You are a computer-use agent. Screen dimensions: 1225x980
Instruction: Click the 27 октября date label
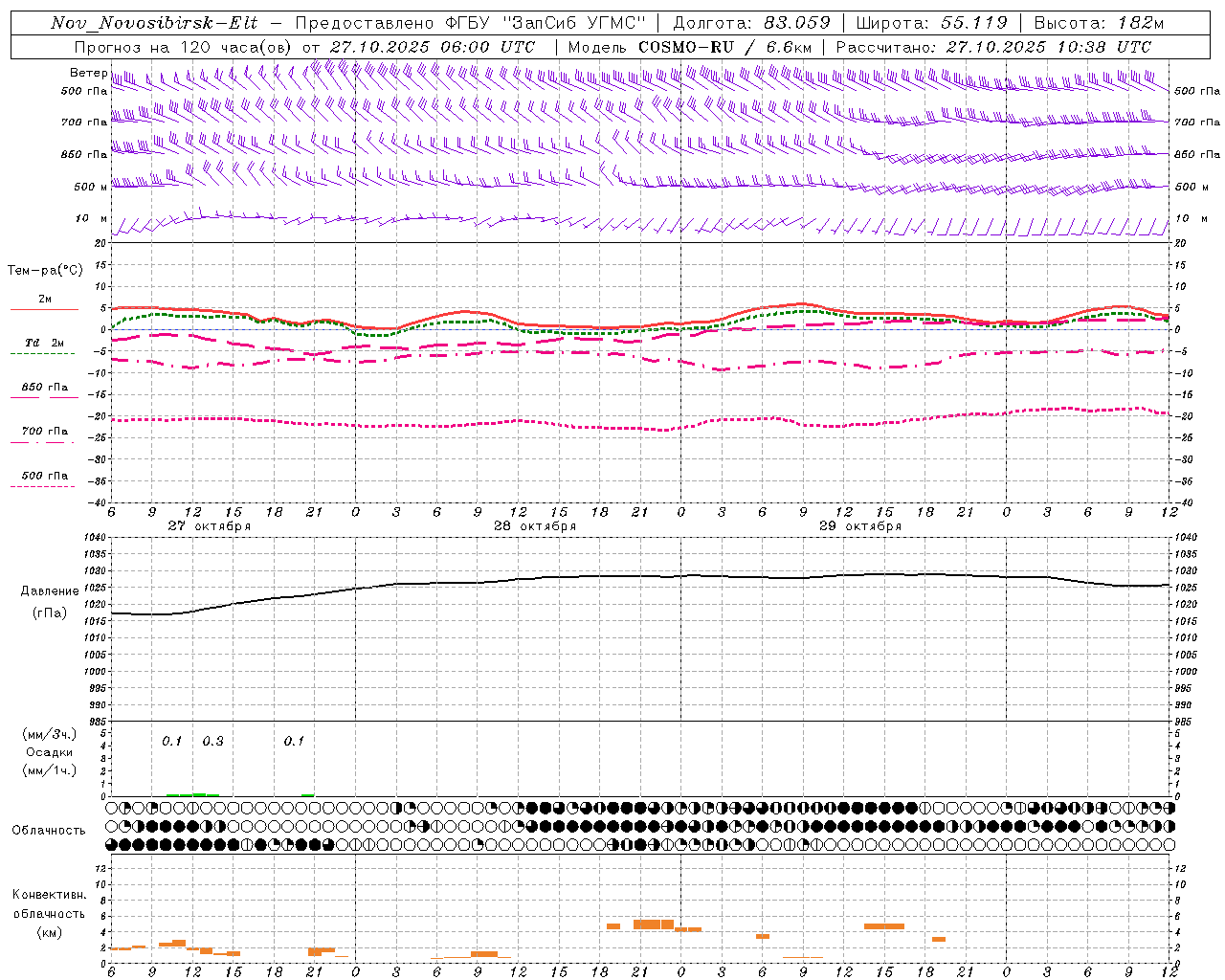pos(210,525)
